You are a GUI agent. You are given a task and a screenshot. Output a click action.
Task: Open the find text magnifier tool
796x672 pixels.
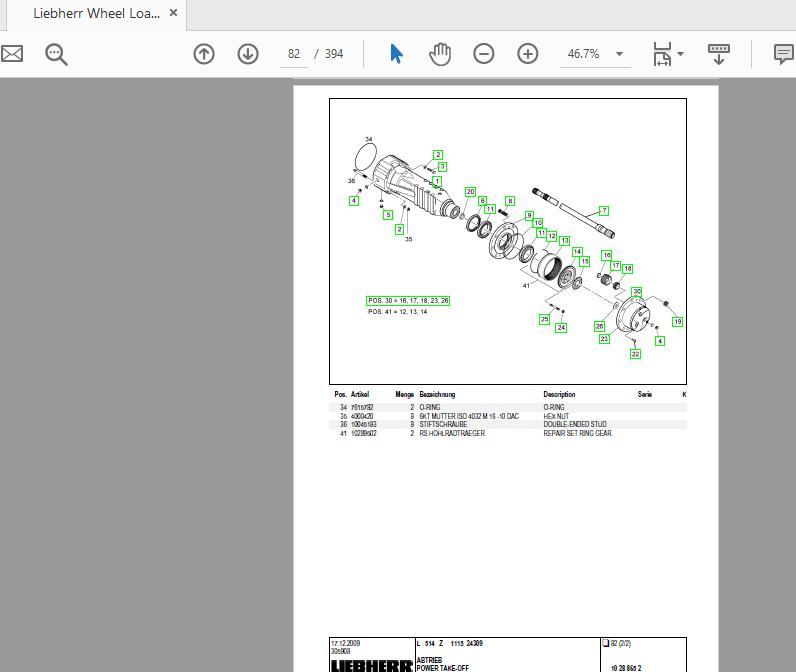(56, 54)
